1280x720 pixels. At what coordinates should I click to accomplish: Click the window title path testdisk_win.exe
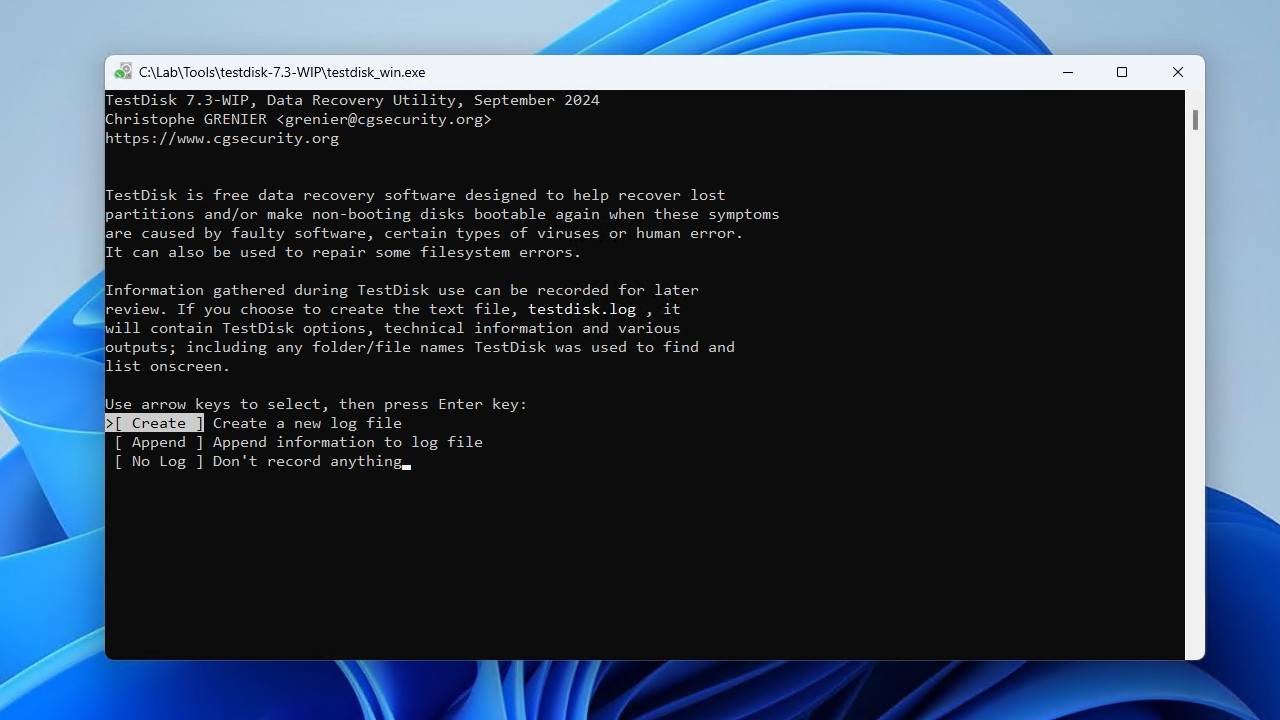(x=282, y=72)
